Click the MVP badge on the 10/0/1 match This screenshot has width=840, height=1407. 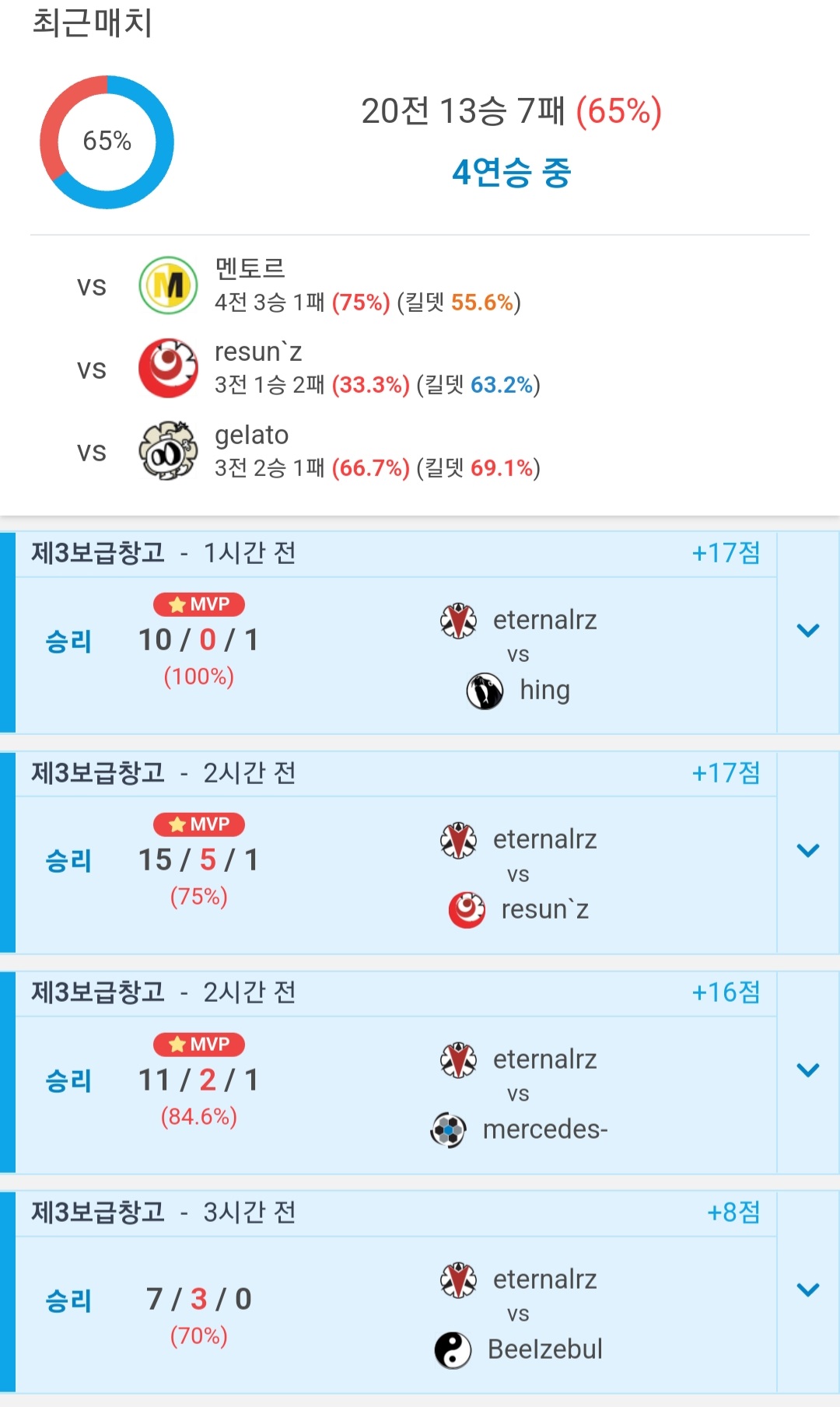199,604
